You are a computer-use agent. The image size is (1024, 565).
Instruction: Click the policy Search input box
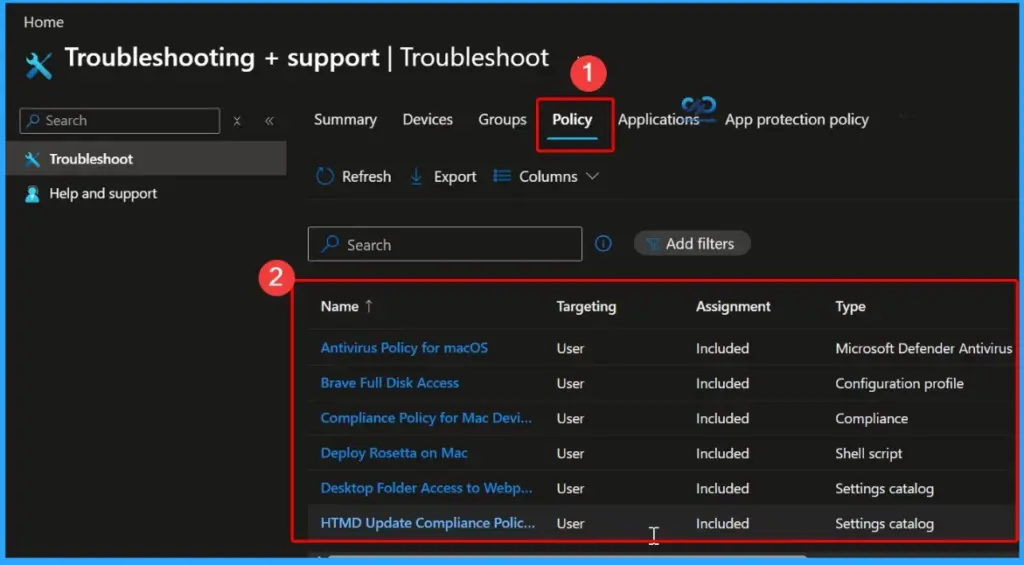[x=445, y=244]
